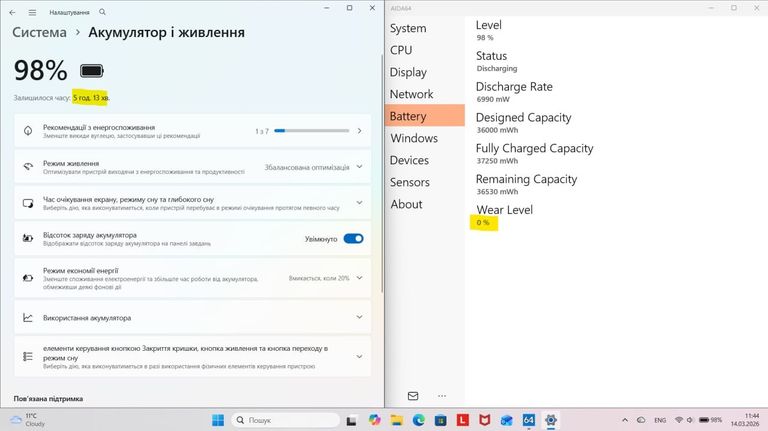Viewport: 768px width, 431px height.
Task: Click the taskbar battery 98% indicator
Action: click(711, 420)
